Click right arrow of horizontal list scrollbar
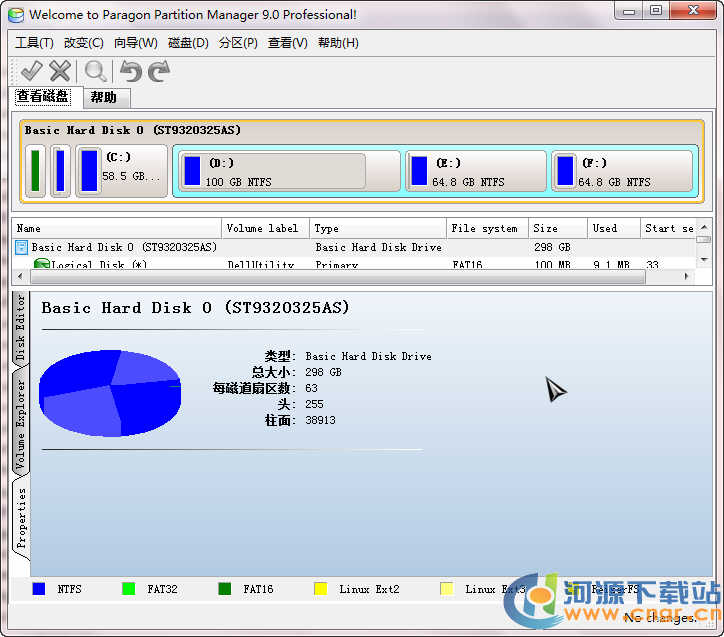This screenshot has height=637, width=724. click(687, 276)
